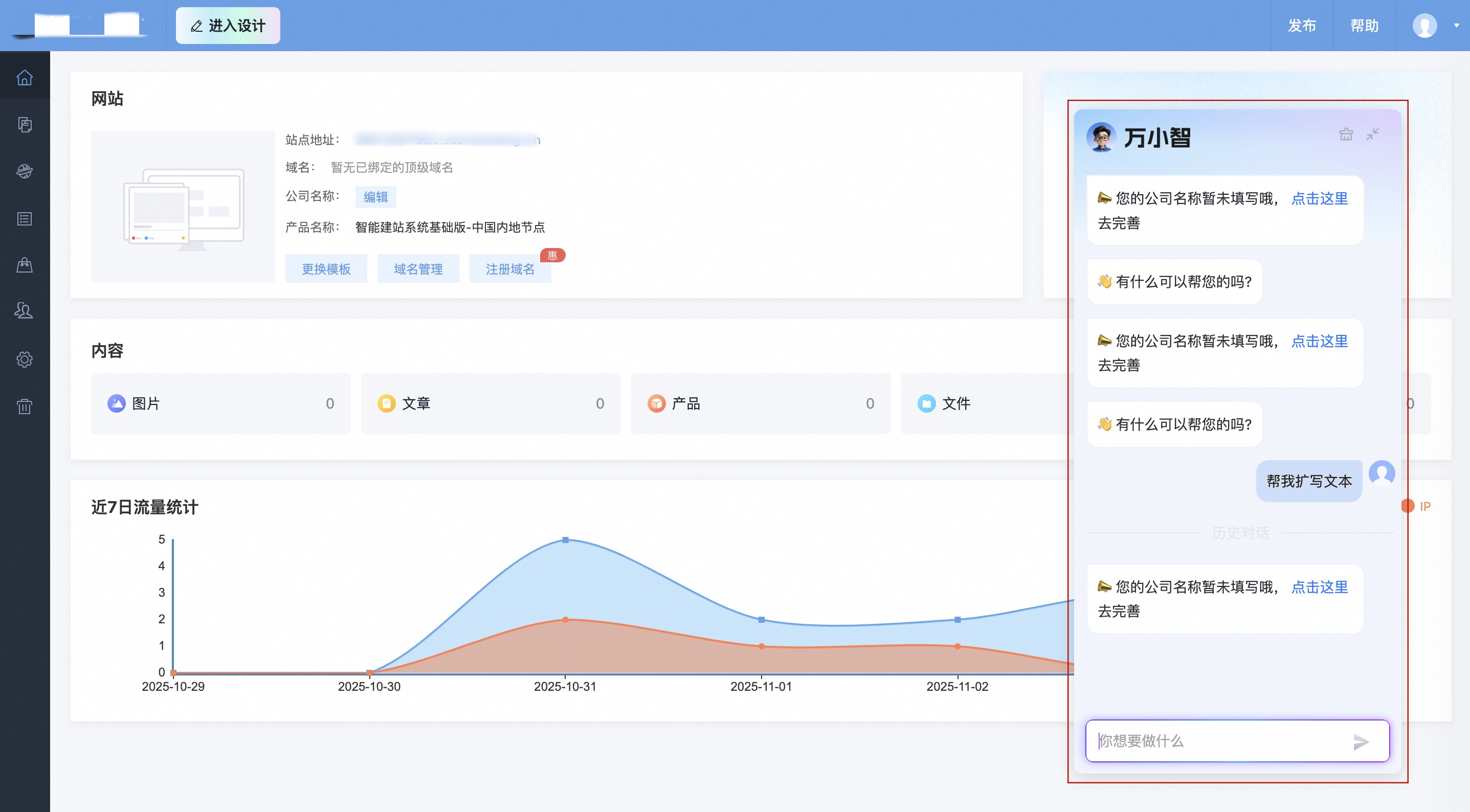1470x812 pixels.
Task: Collapse the 万小智 chat panel
Action: click(1372, 134)
